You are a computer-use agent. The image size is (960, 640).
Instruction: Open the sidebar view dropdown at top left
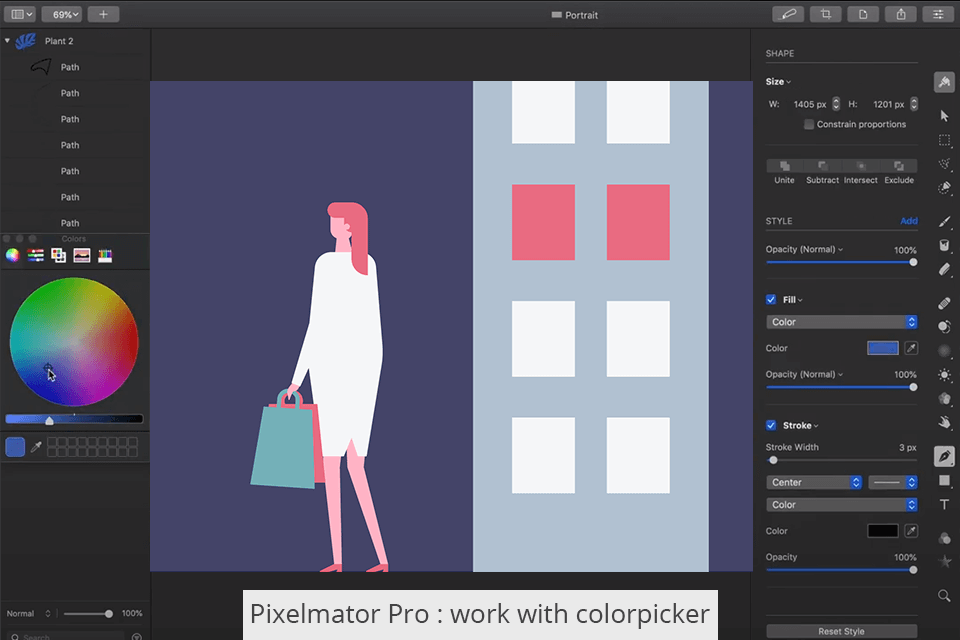21,14
